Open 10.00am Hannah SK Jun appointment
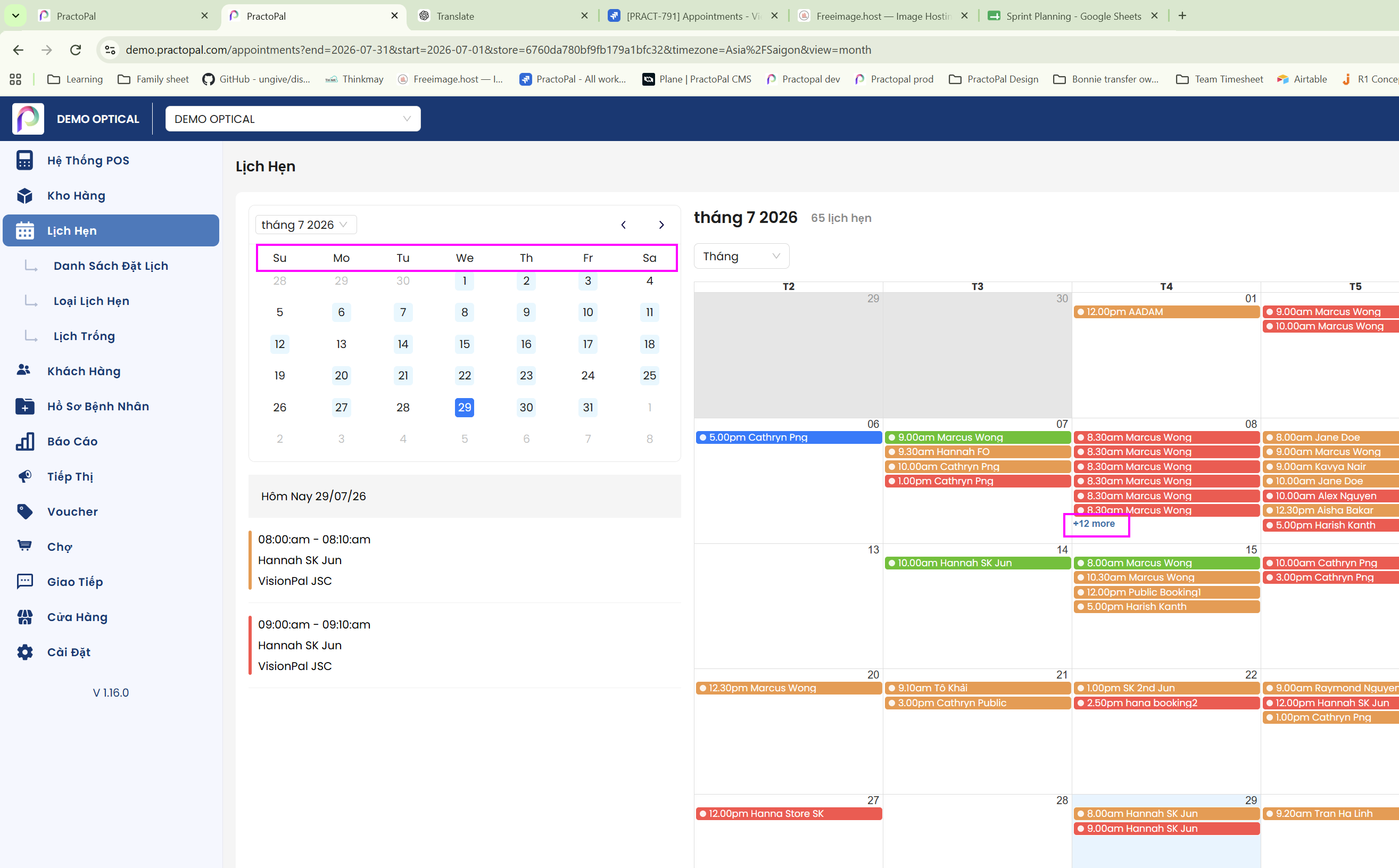This screenshot has width=1399, height=868. [977, 563]
